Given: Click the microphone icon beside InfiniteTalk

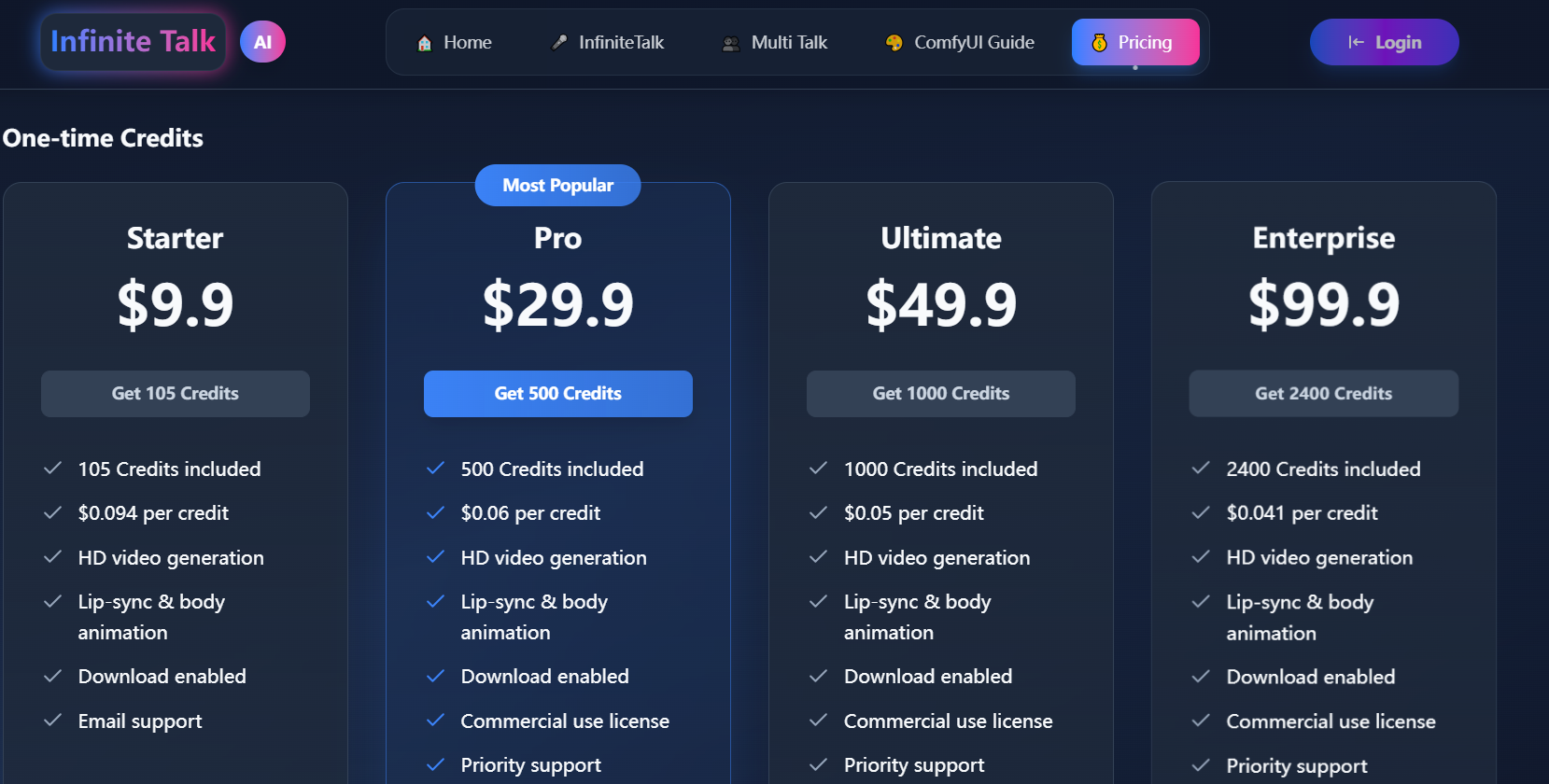Looking at the screenshot, I should tap(559, 42).
